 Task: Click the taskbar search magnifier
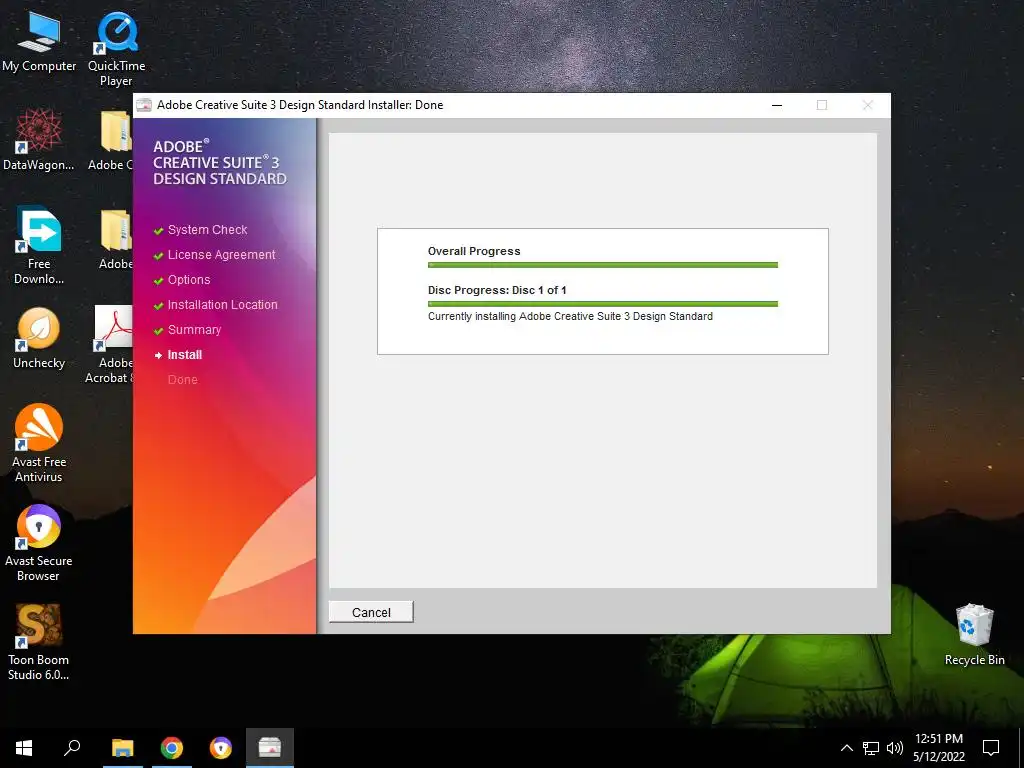pyautogui.click(x=72, y=748)
